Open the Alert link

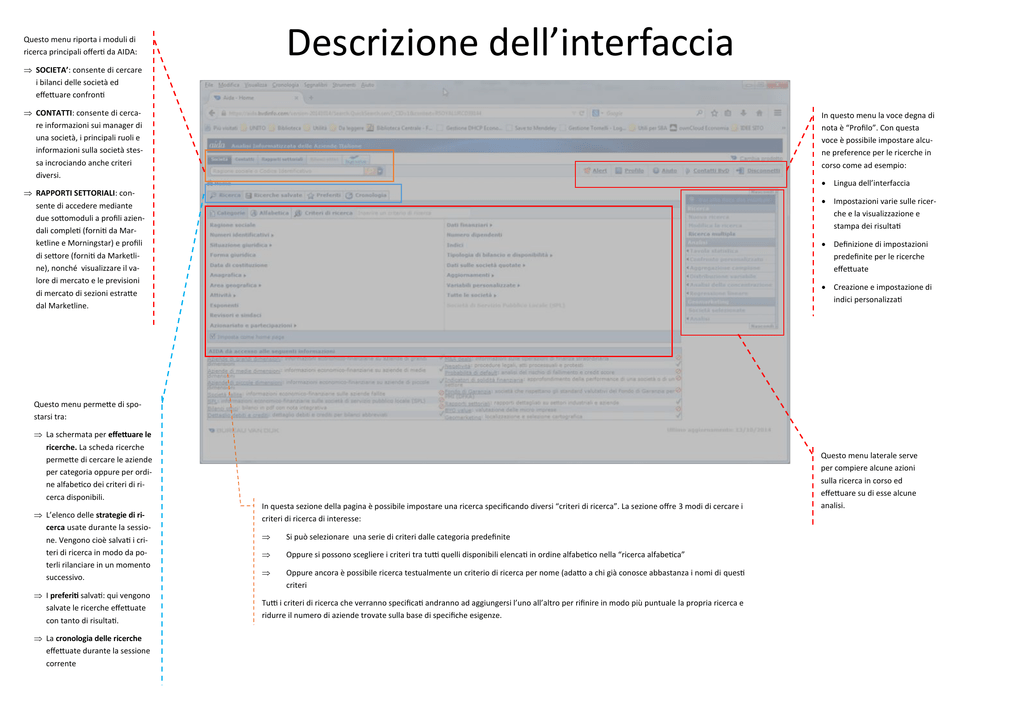coord(596,171)
